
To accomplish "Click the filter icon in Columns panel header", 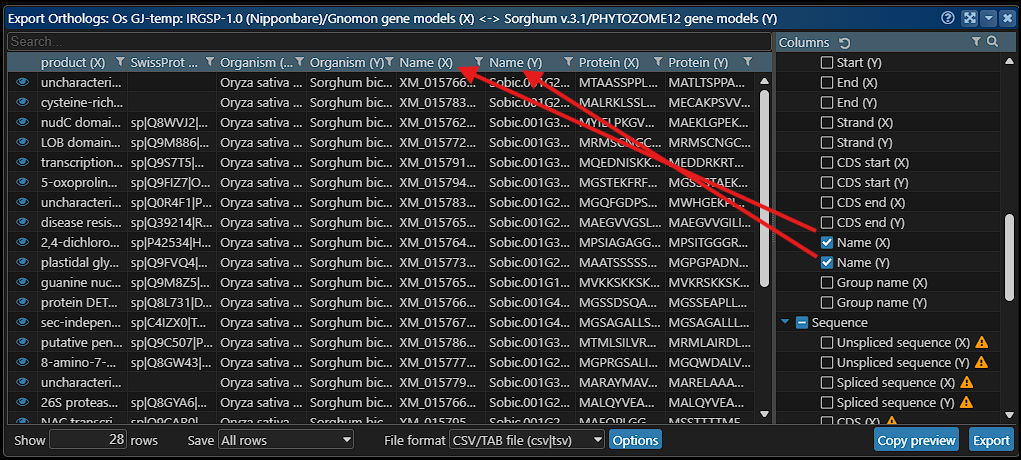I will [x=976, y=42].
